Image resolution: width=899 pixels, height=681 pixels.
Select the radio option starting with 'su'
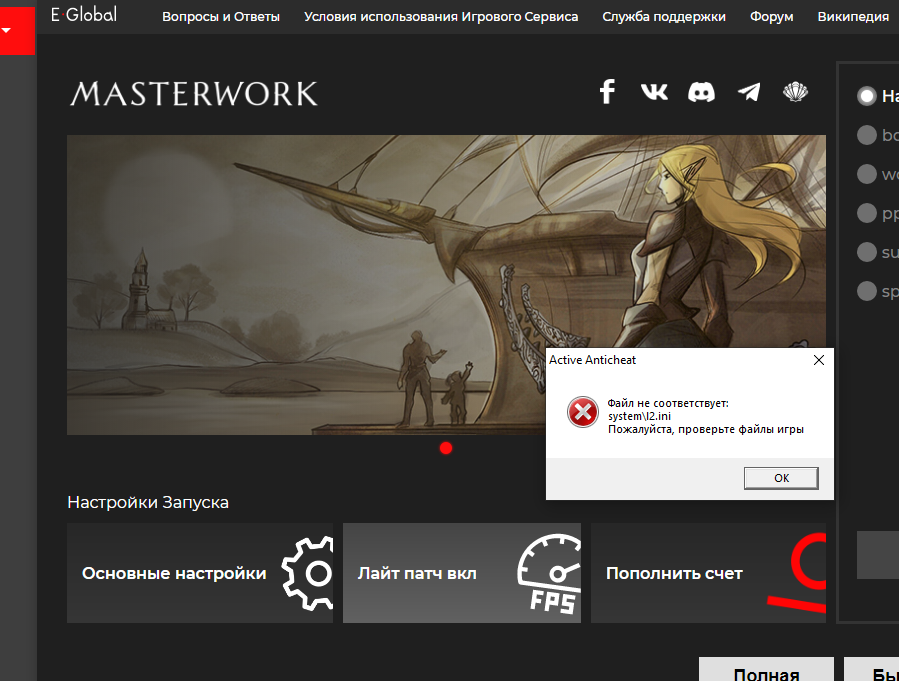(x=866, y=252)
